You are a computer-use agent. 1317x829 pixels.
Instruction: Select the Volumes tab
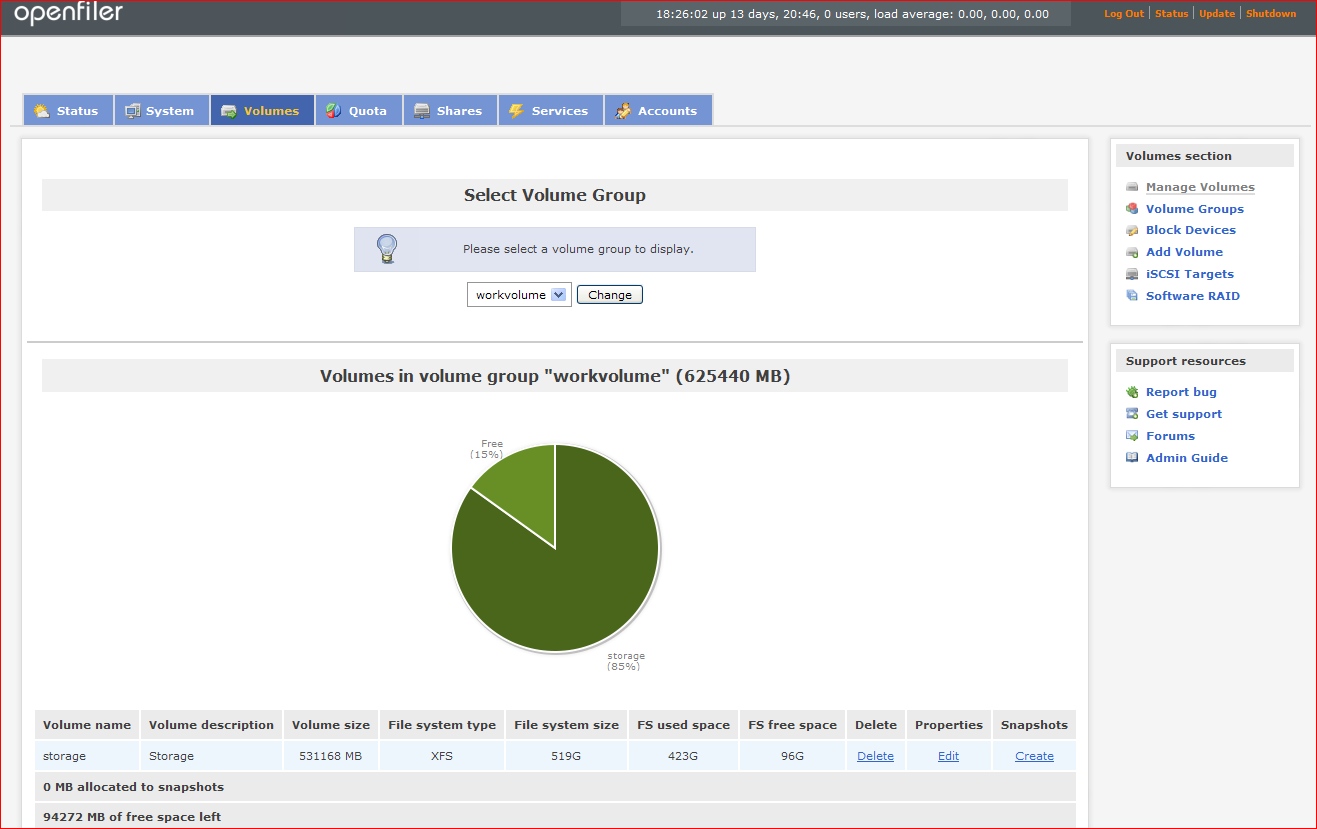[x=262, y=111]
